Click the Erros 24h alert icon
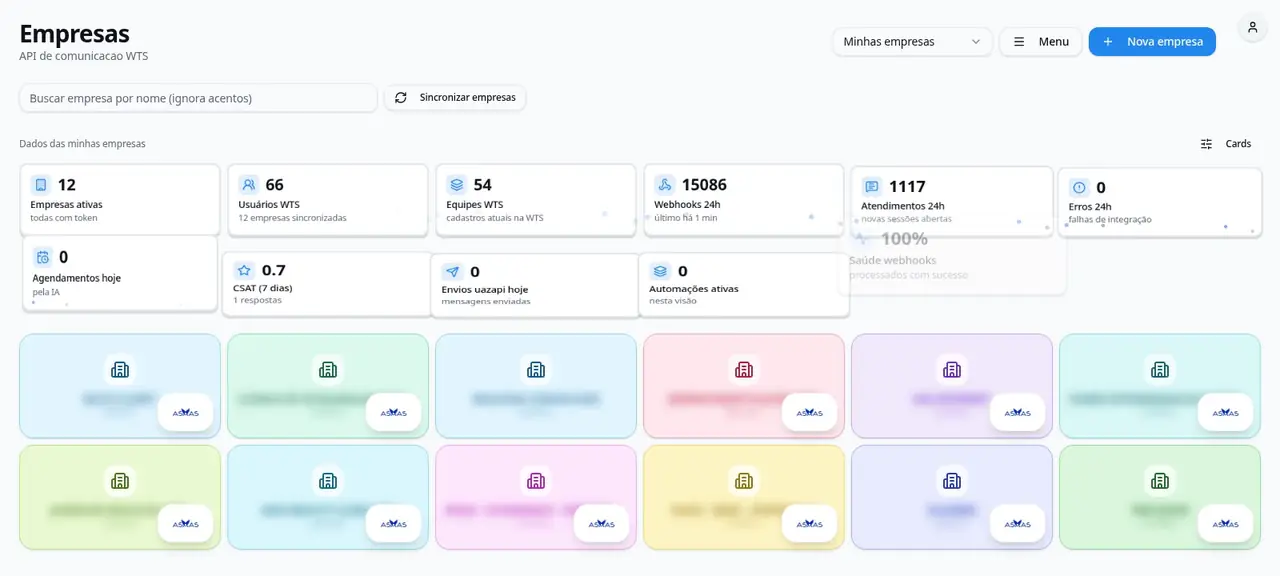This screenshot has height=576, width=1280. coord(1079,188)
